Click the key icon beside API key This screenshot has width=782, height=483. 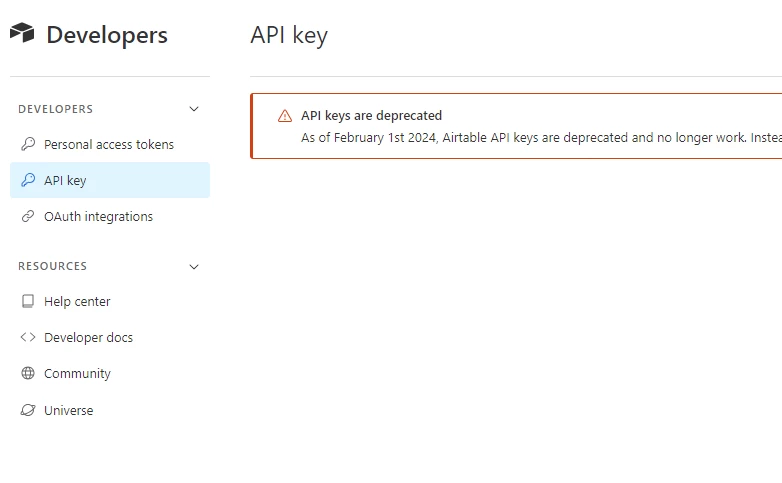point(28,180)
